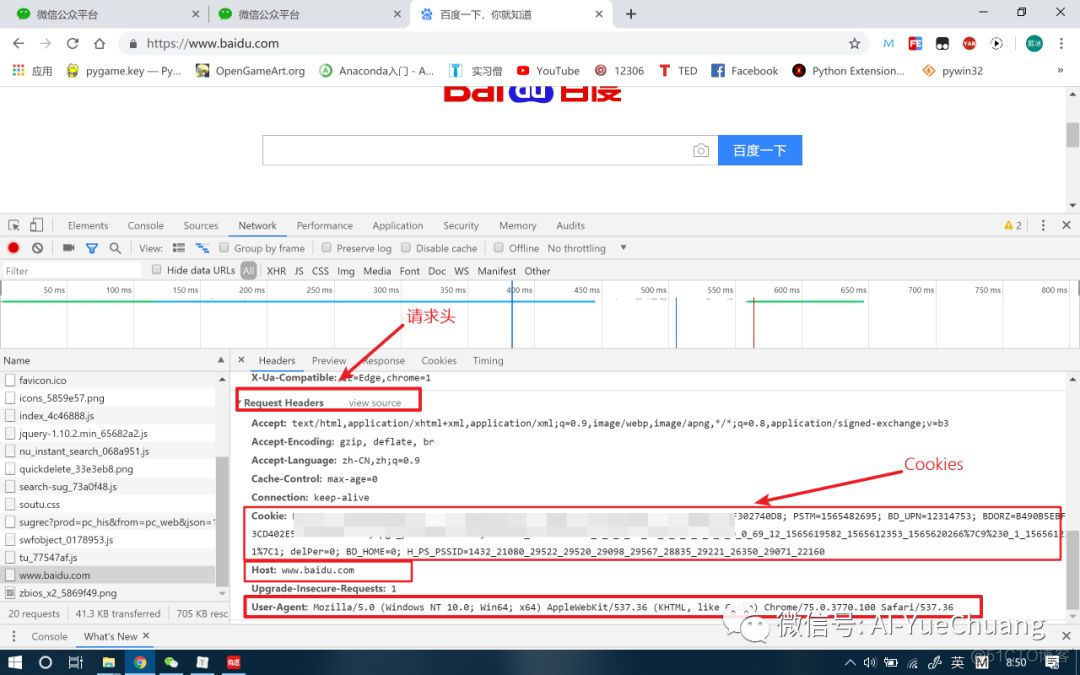
Task: Switch to the Performance panel
Action: click(x=324, y=225)
